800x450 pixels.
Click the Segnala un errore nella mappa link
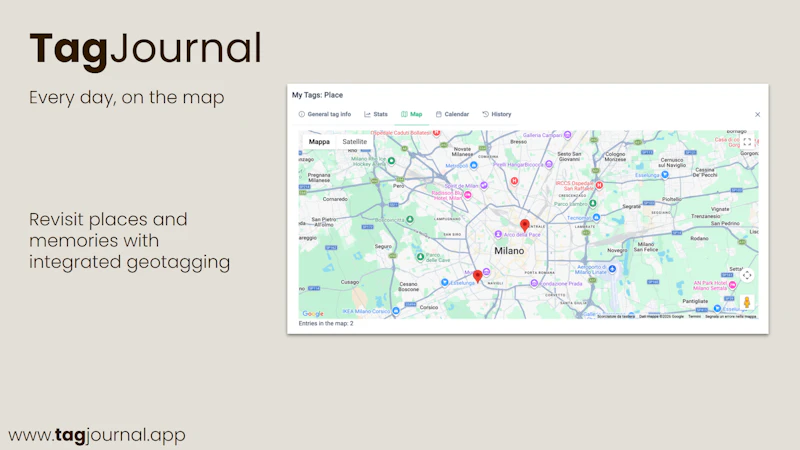click(x=731, y=316)
